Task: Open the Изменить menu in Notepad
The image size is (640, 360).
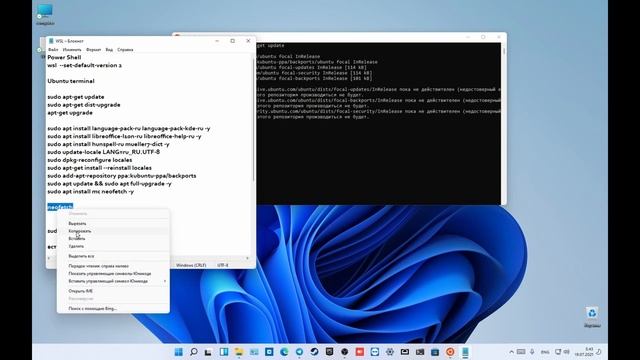Action: point(72,50)
